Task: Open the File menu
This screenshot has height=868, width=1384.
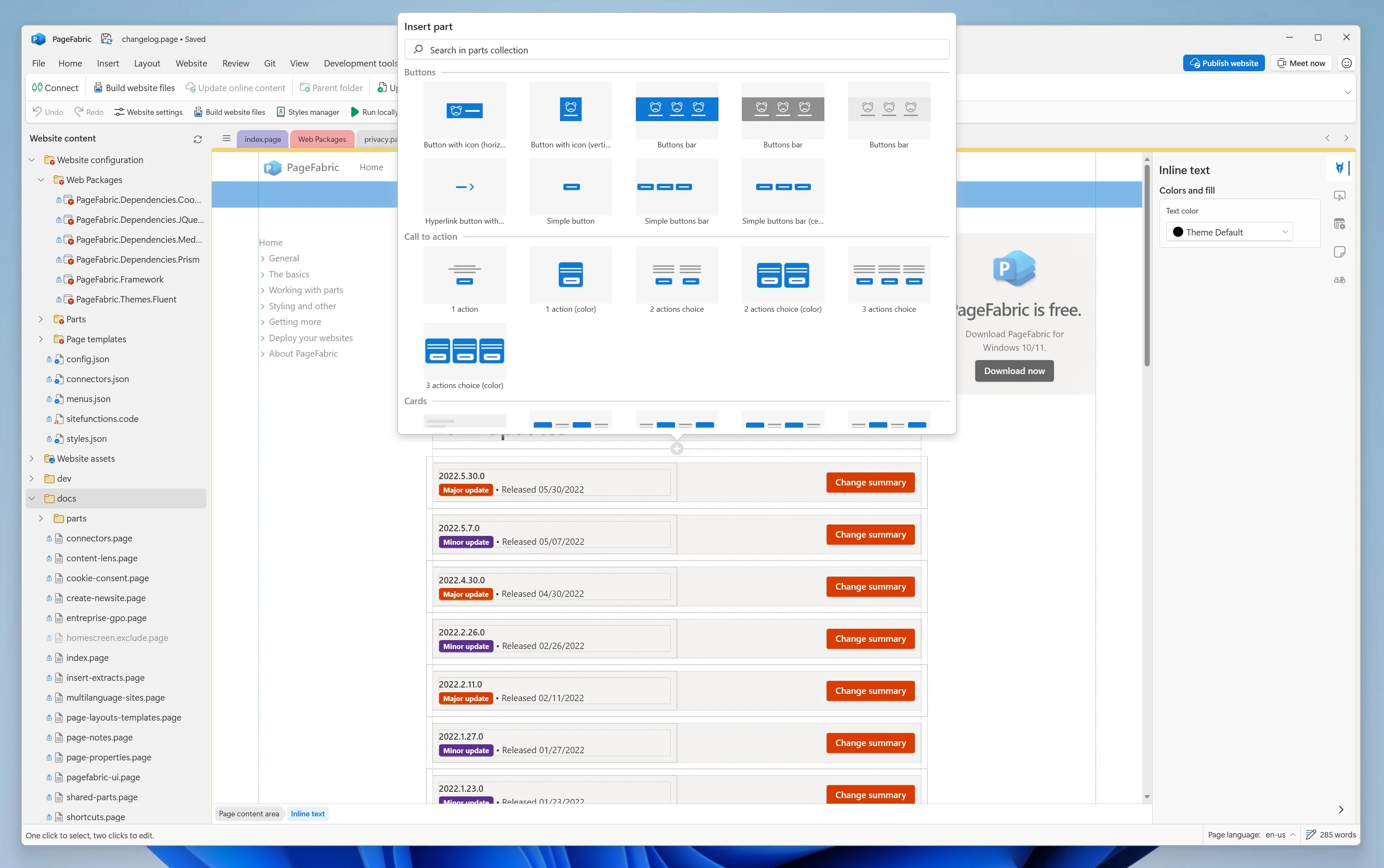Action: point(39,63)
